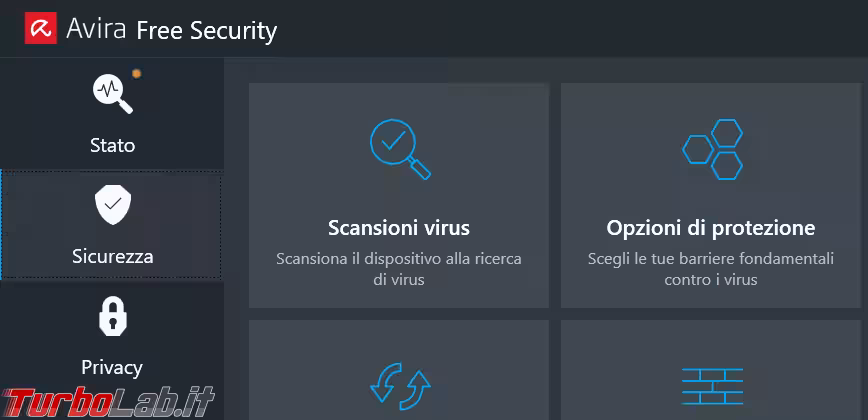Click the hexagons icon for protection options
Image resolution: width=868 pixels, height=420 pixels.
tap(711, 148)
